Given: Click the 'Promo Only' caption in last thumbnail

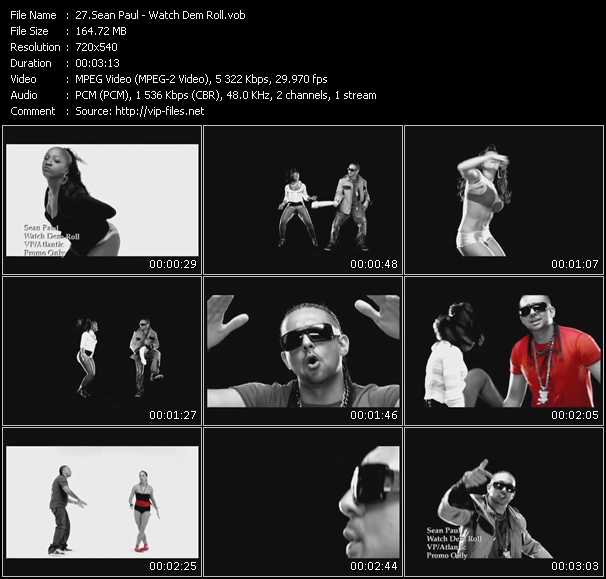Looking at the screenshot, I should tap(447, 555).
